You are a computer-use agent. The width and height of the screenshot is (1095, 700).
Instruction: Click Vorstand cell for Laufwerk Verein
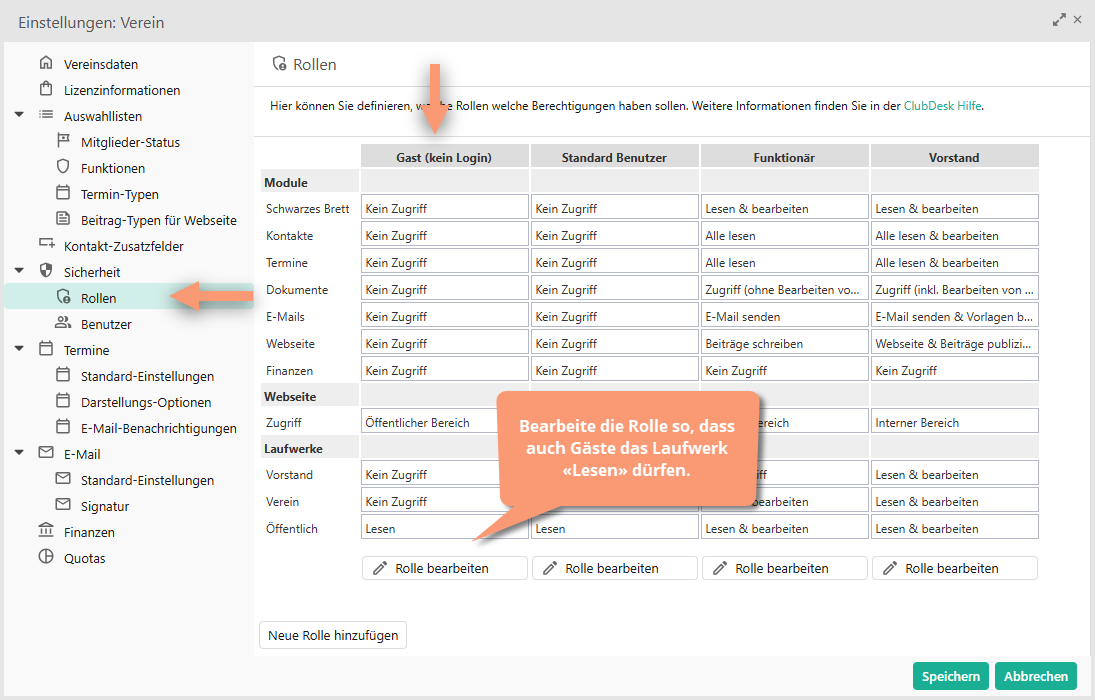954,502
